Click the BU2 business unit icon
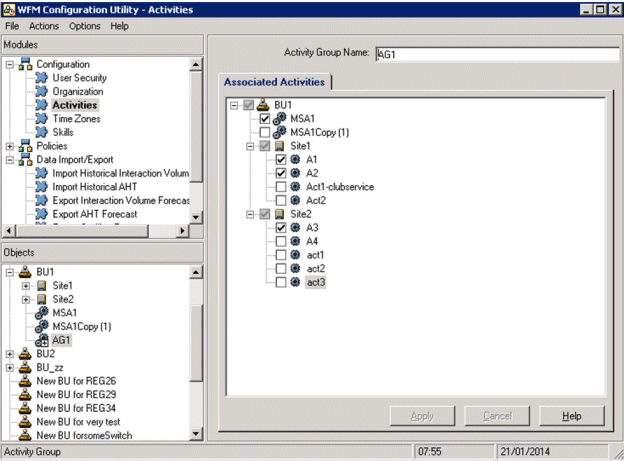 click(x=26, y=354)
